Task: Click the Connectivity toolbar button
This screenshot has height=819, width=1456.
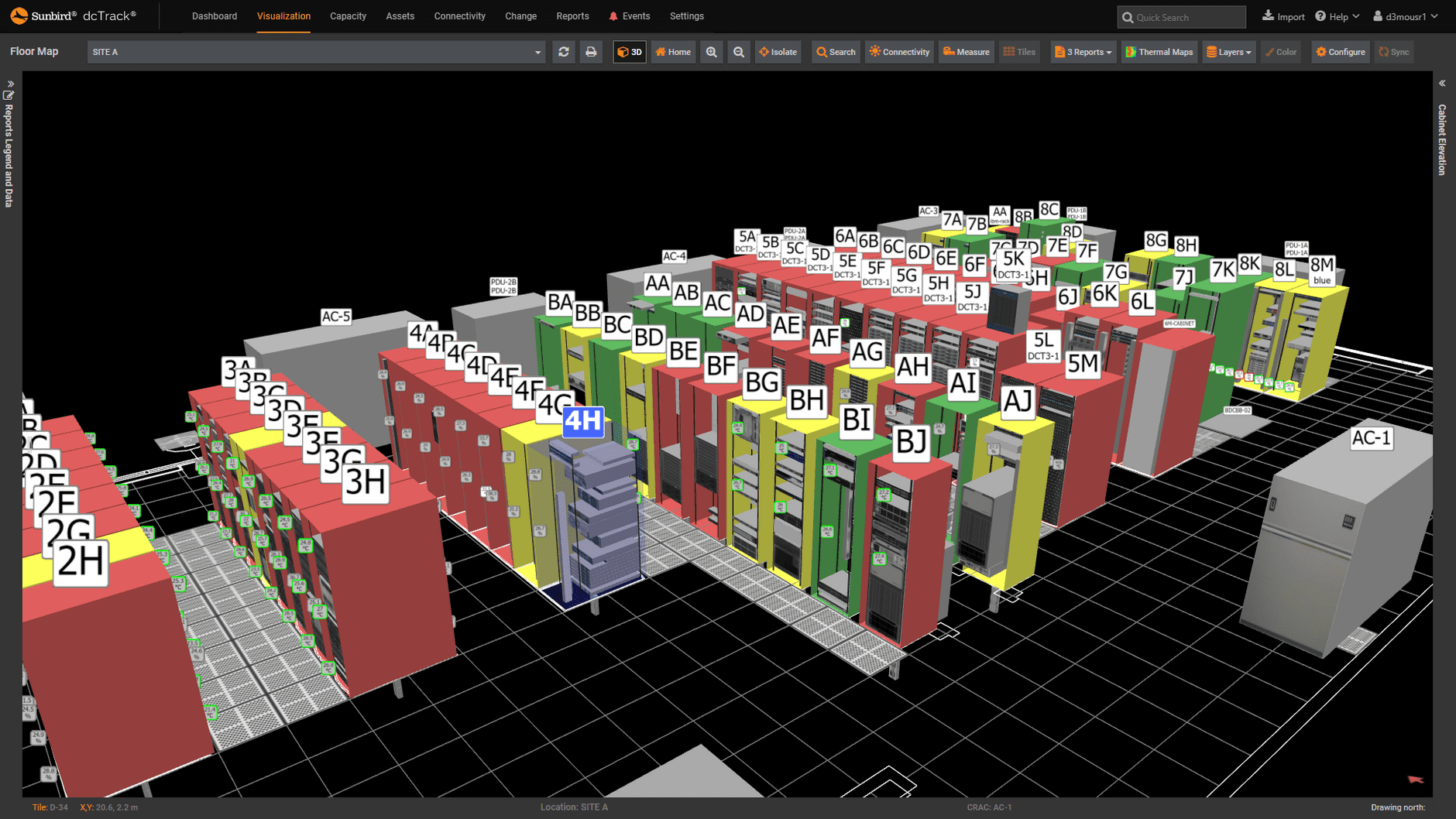Action: (898, 52)
